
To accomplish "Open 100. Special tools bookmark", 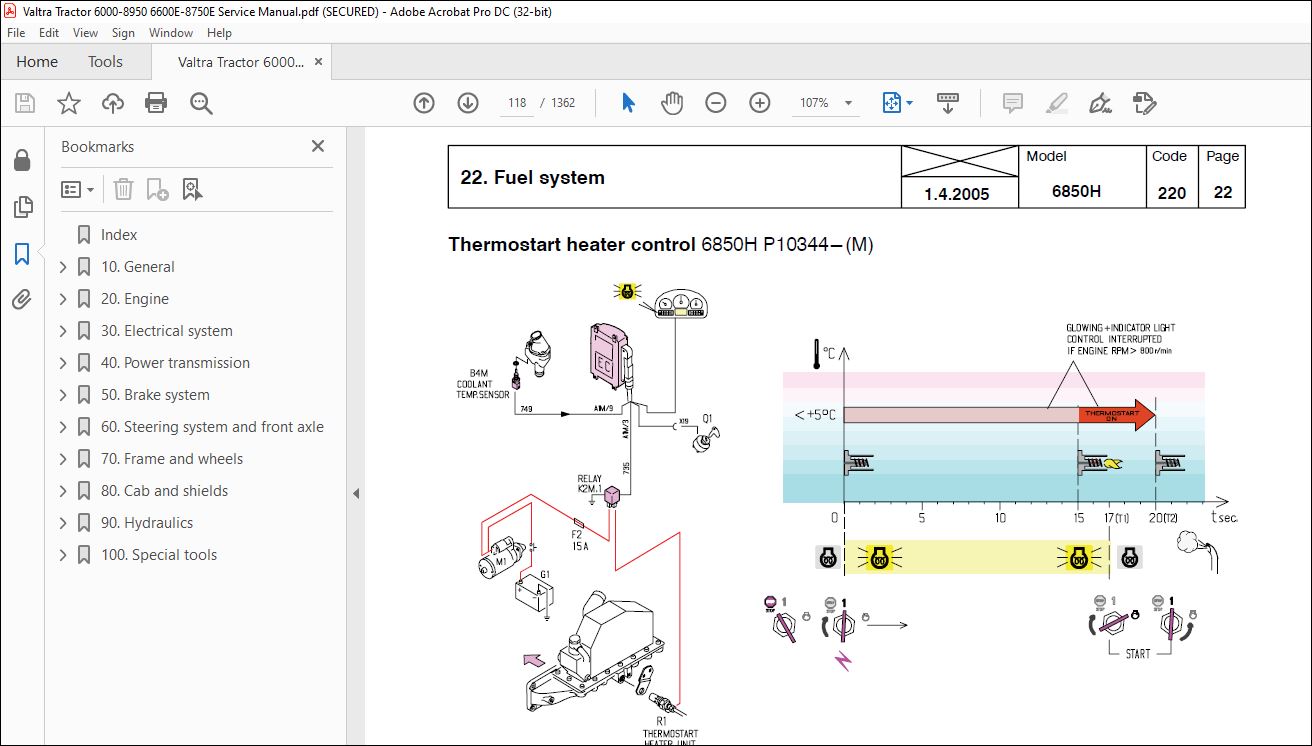I will click(x=159, y=555).
